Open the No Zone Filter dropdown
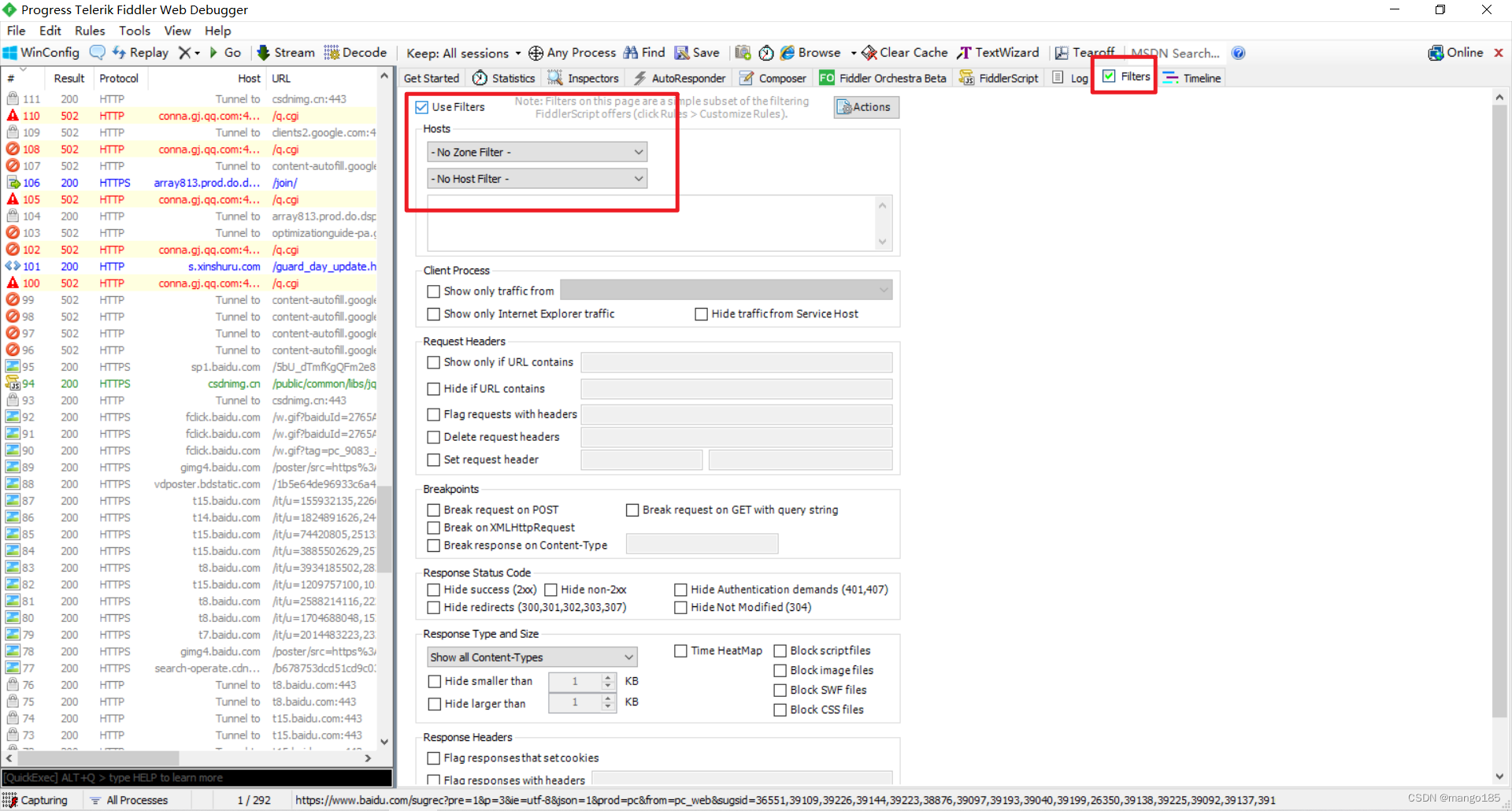Viewport: 1512px width, 811px height. (x=537, y=152)
